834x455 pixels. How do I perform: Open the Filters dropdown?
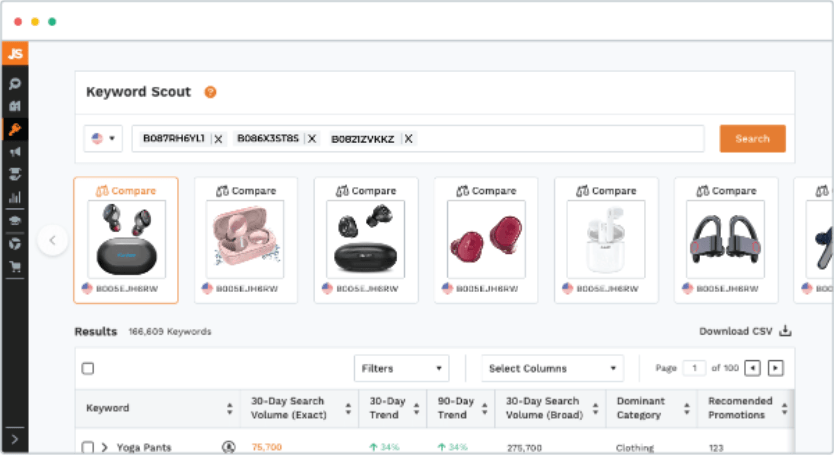coord(402,368)
